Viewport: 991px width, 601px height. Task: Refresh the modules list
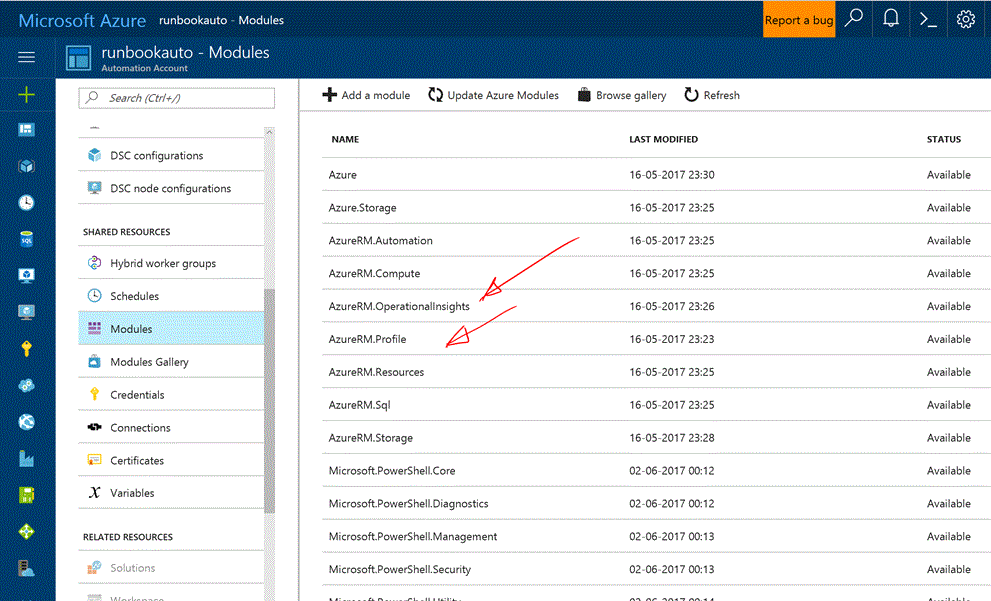712,95
